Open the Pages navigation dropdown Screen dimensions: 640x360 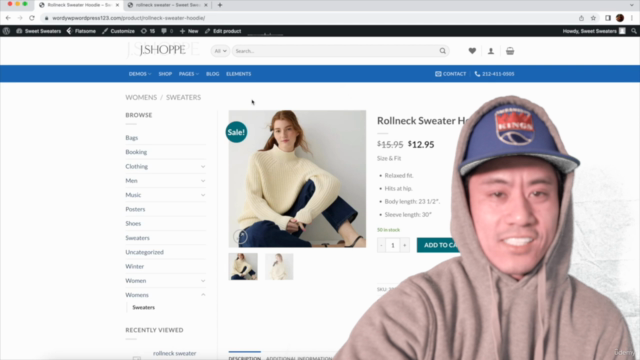click(189, 74)
